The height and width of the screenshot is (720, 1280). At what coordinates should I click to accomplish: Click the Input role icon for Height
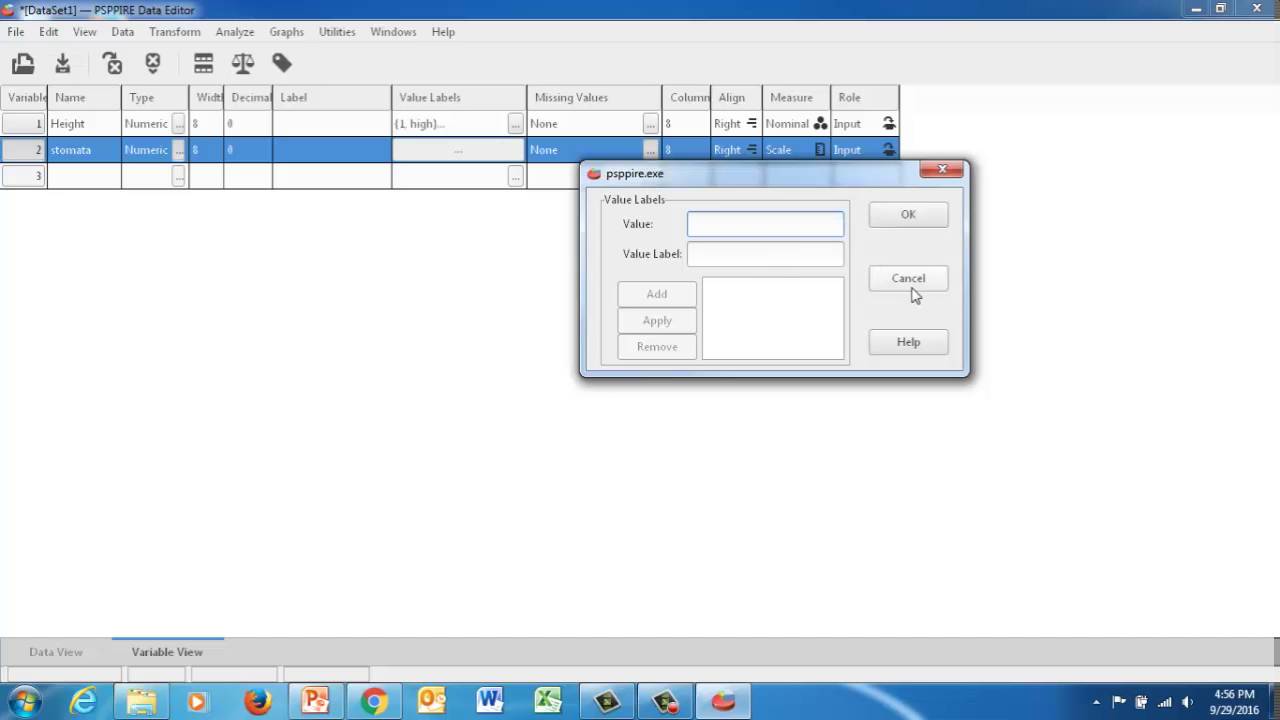coord(888,124)
